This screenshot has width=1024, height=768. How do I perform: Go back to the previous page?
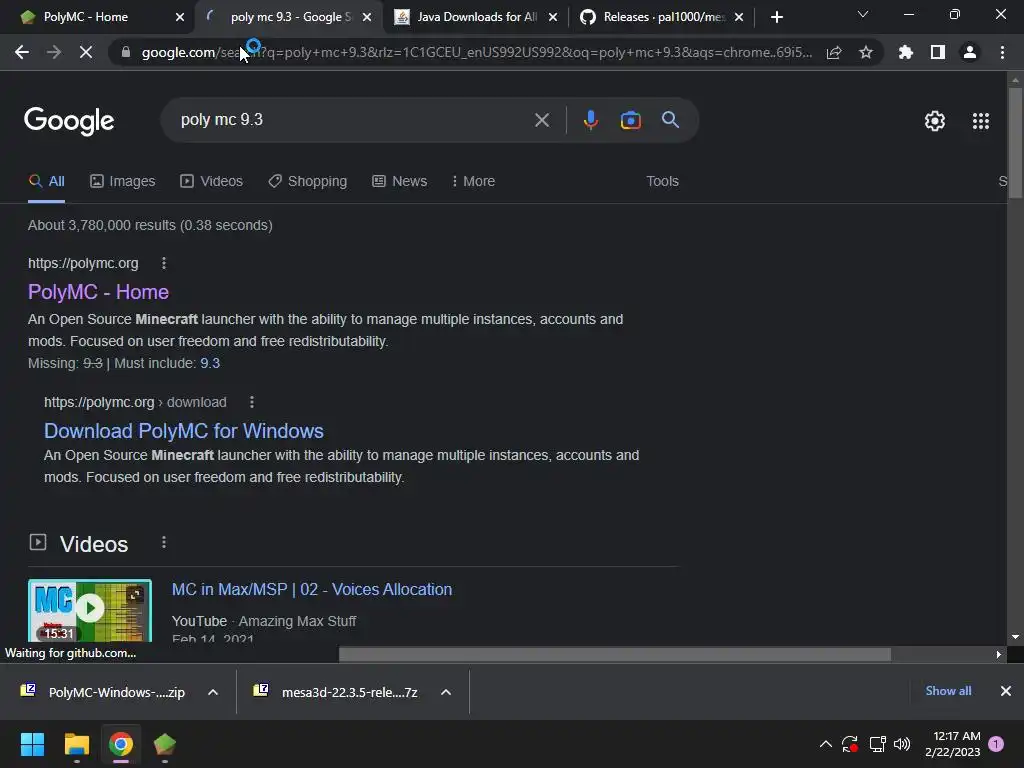point(22,52)
